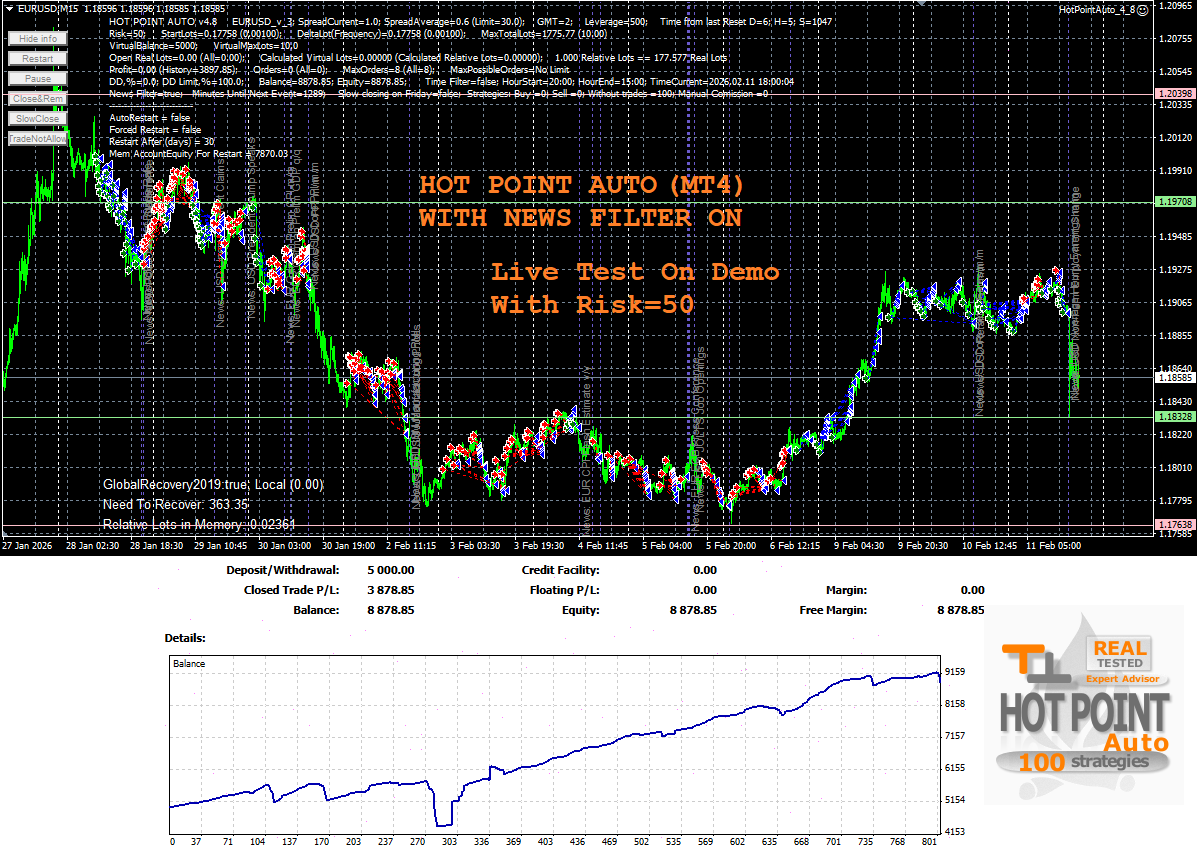Click the Deposit/Withdrawal value 5 000.00
1197x851 pixels.
[x=391, y=570]
